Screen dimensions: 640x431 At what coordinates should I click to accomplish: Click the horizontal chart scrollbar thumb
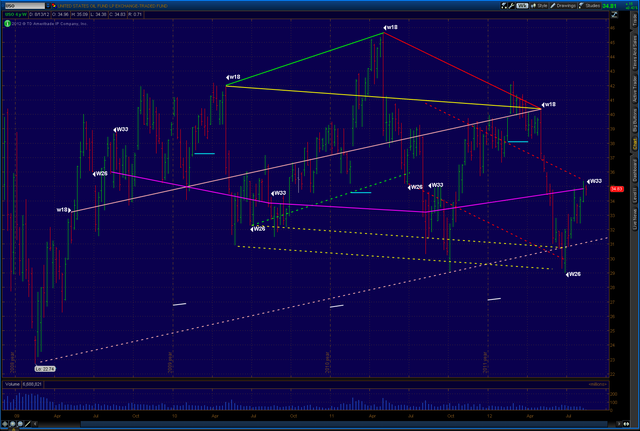click(346, 424)
